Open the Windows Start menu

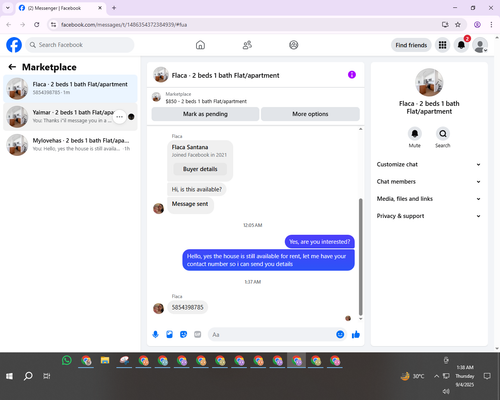9,376
